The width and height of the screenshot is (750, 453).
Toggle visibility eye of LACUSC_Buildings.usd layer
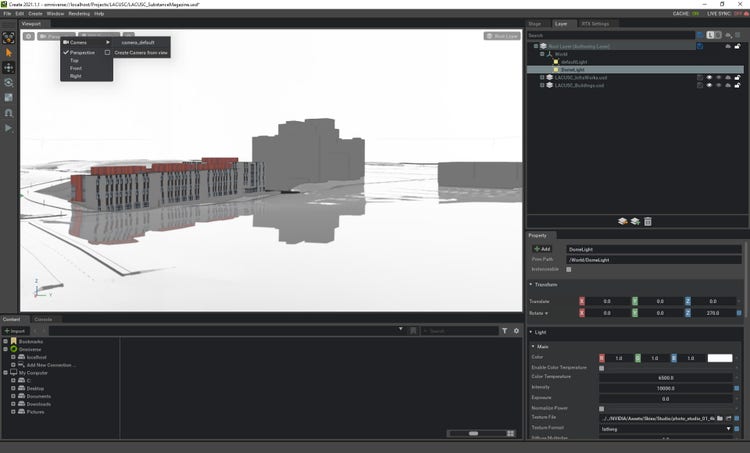709,85
